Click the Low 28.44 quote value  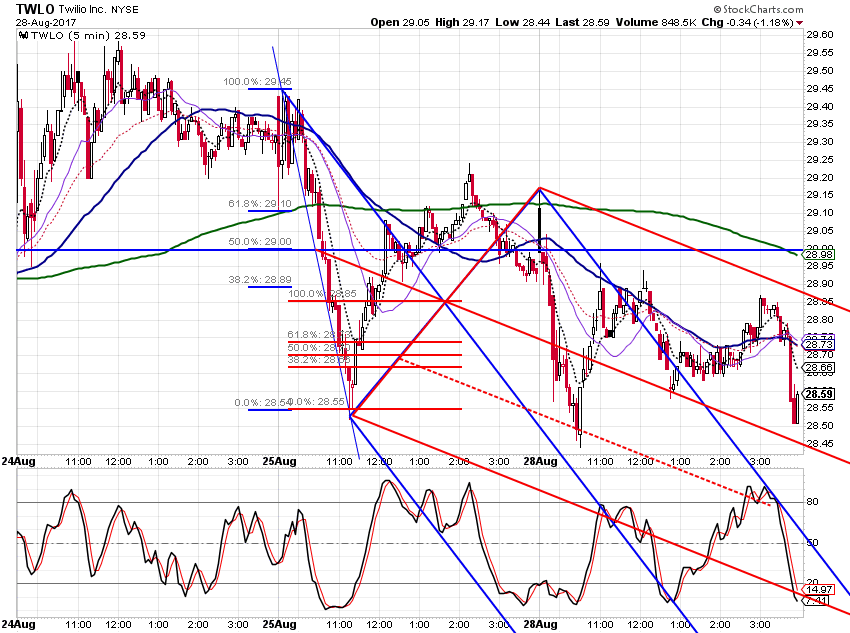coord(523,23)
